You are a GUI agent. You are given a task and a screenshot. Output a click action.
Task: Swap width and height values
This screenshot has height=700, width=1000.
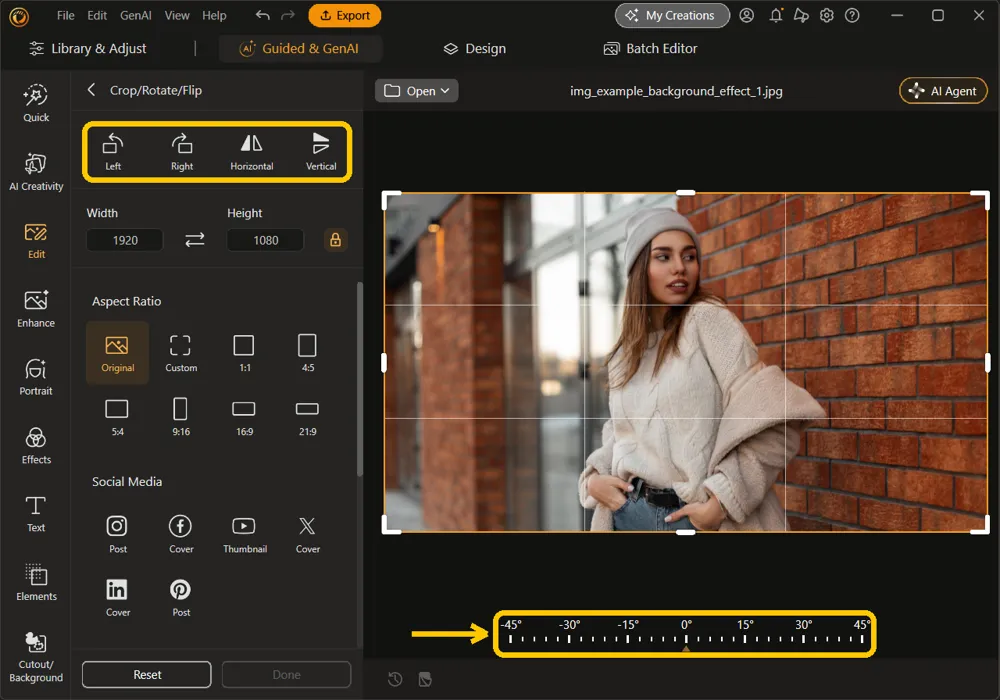[x=195, y=240]
